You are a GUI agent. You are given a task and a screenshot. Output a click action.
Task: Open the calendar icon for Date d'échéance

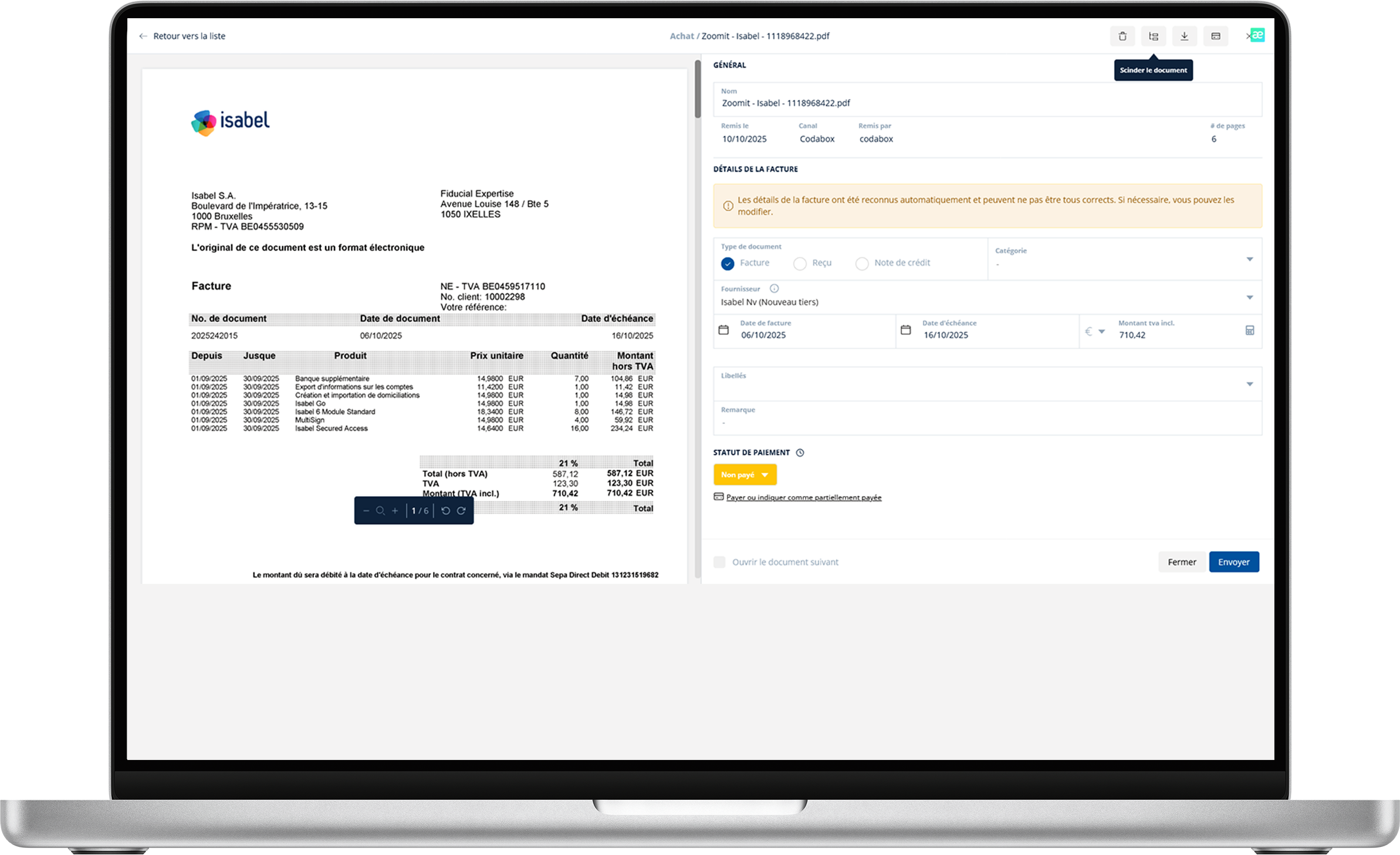click(x=906, y=330)
